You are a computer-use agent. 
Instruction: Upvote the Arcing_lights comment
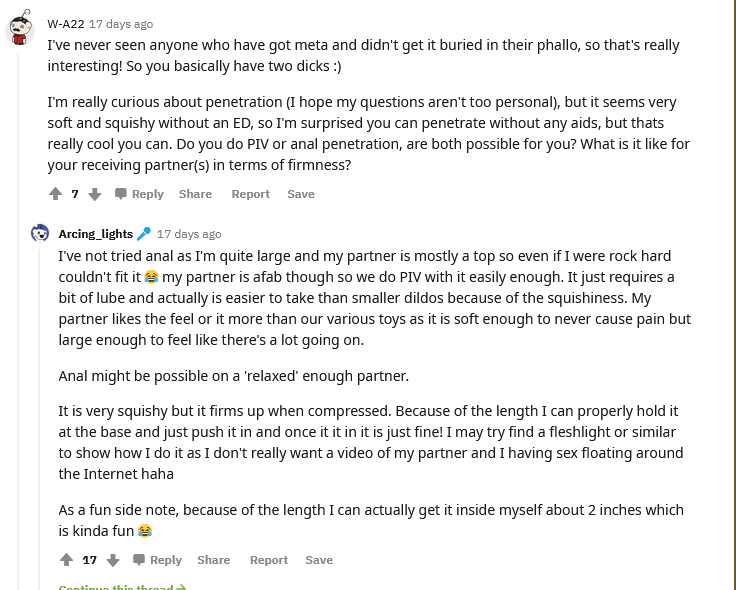[66, 560]
